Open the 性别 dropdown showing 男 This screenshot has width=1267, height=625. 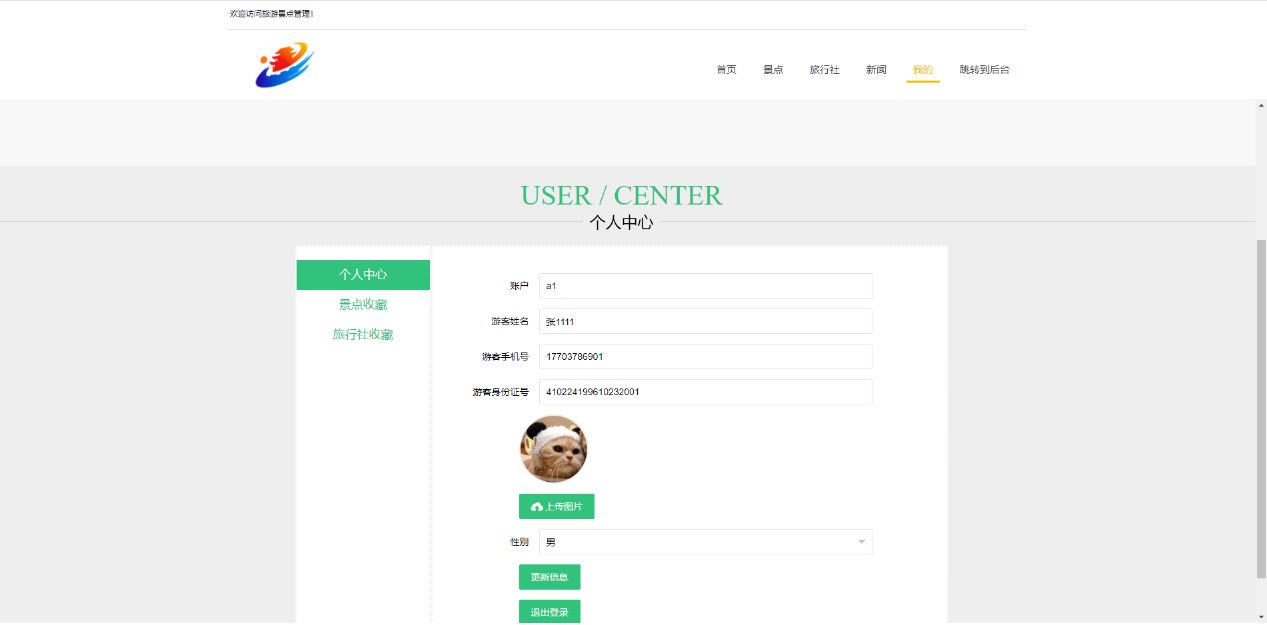[706, 542]
